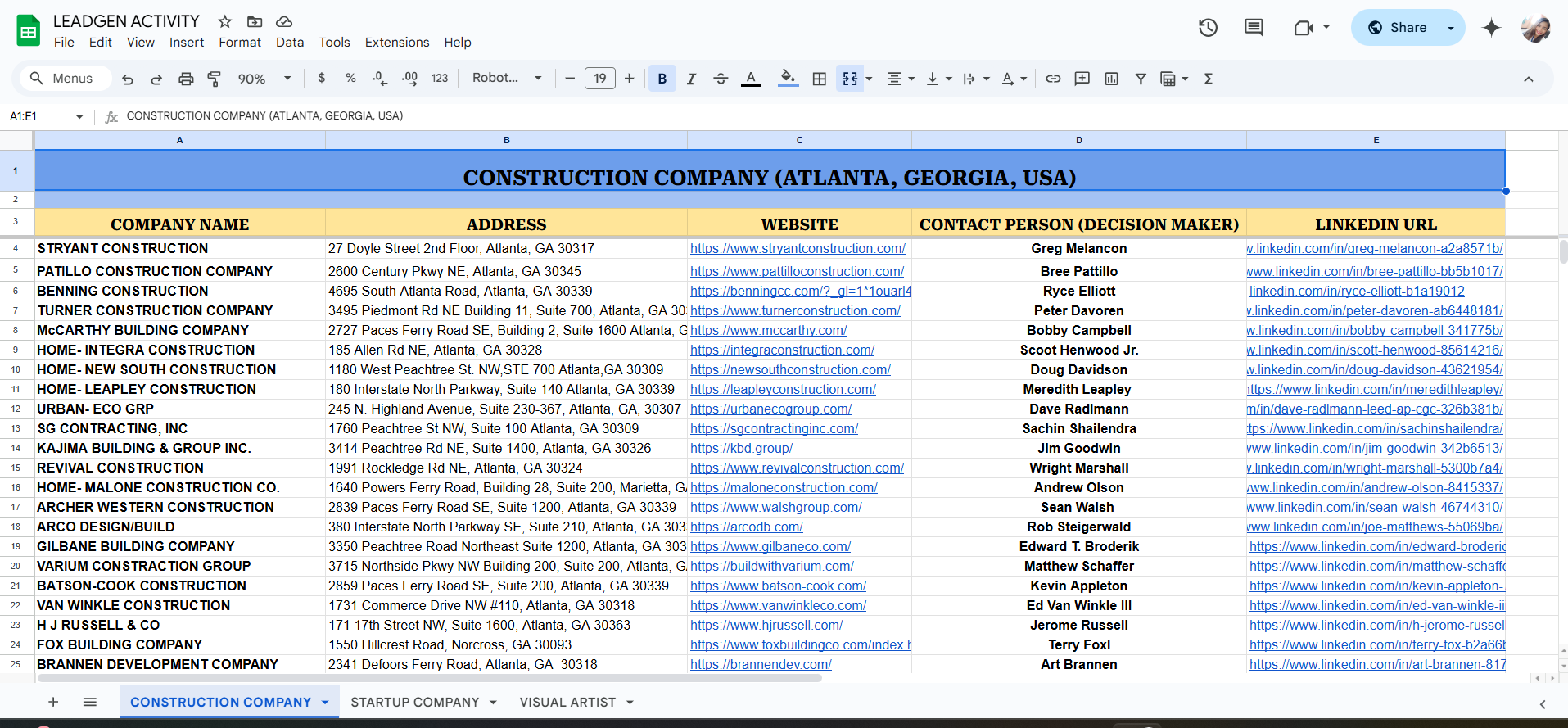1568x728 pixels.
Task: Toggle italic formatting
Action: (x=691, y=79)
